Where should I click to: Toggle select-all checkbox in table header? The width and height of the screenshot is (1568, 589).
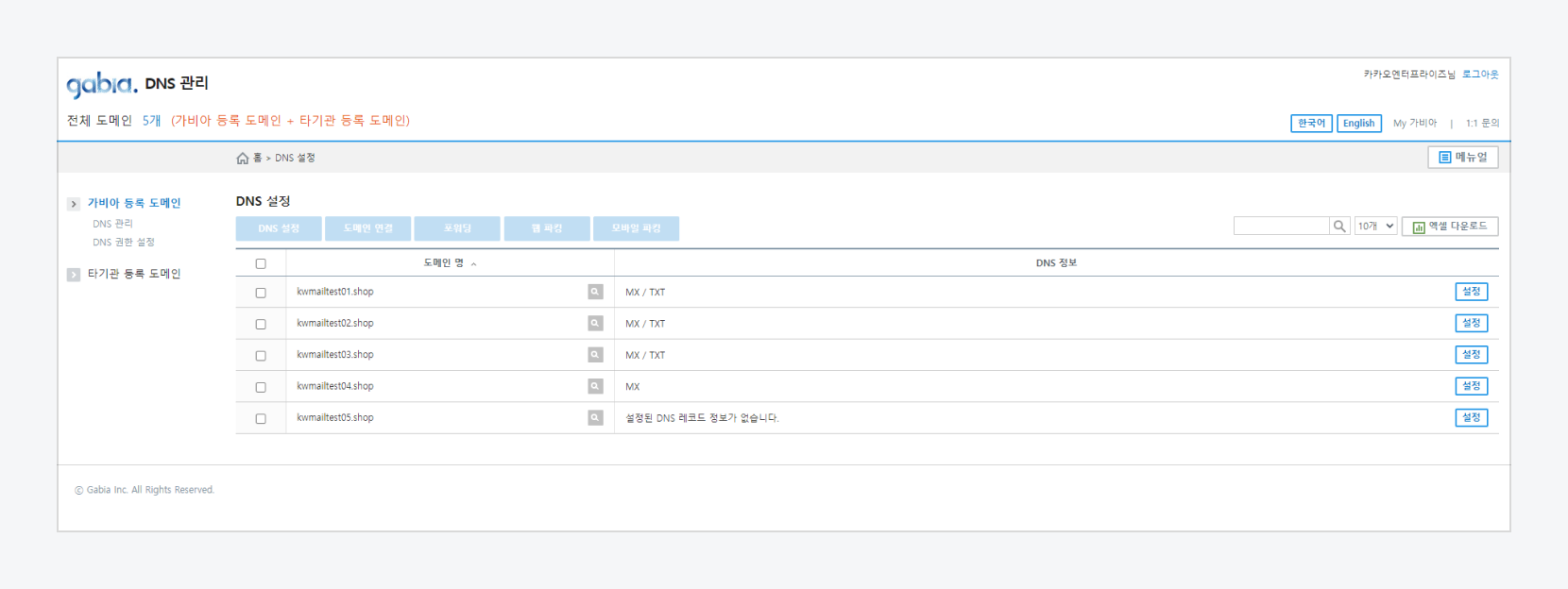click(x=261, y=264)
